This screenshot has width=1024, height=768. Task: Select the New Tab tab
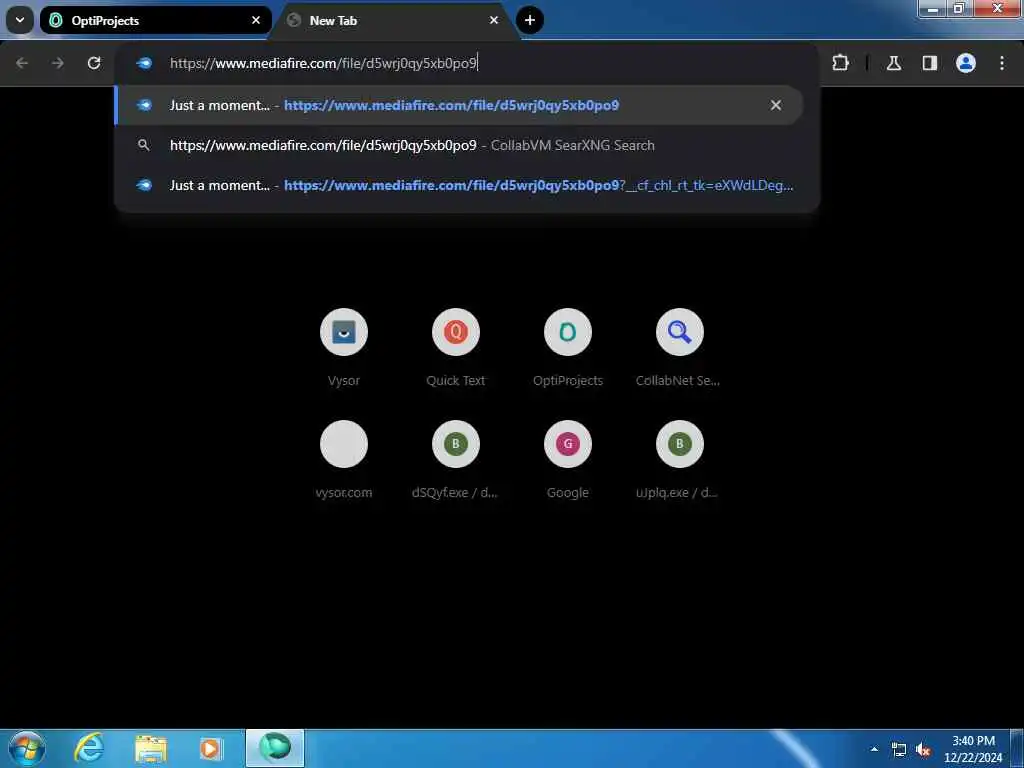point(396,20)
